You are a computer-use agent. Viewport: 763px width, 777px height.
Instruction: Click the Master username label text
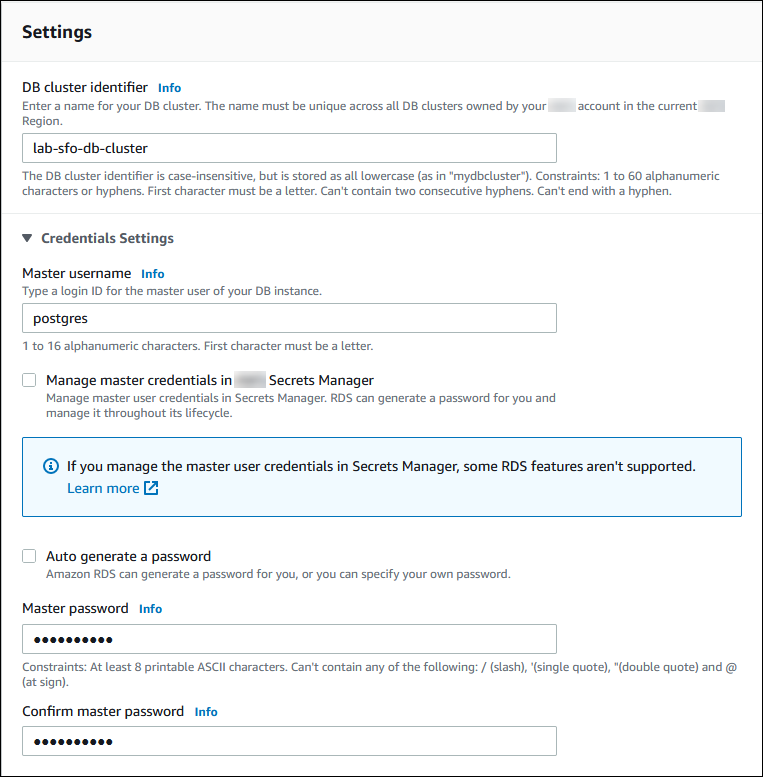click(77, 273)
